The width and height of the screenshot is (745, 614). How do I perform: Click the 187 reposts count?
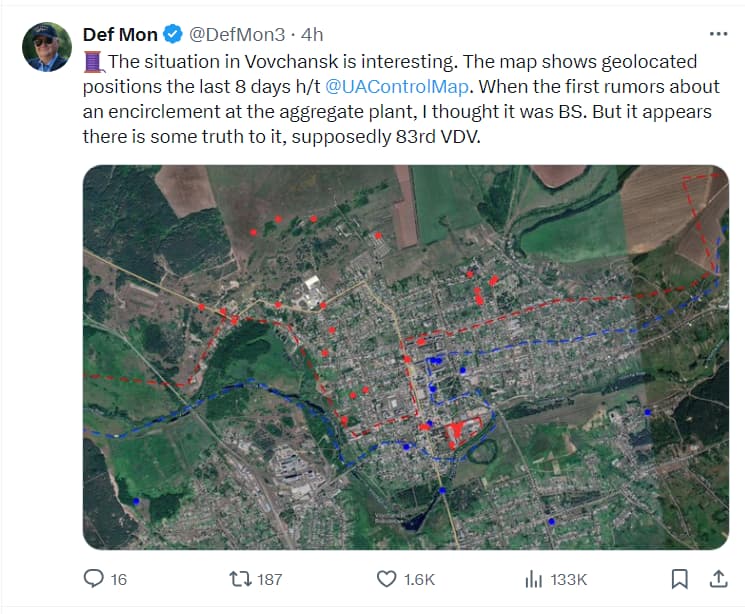(x=269, y=579)
